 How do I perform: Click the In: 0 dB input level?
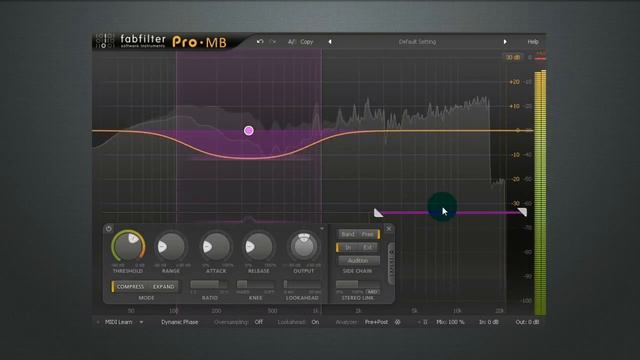[x=489, y=322]
